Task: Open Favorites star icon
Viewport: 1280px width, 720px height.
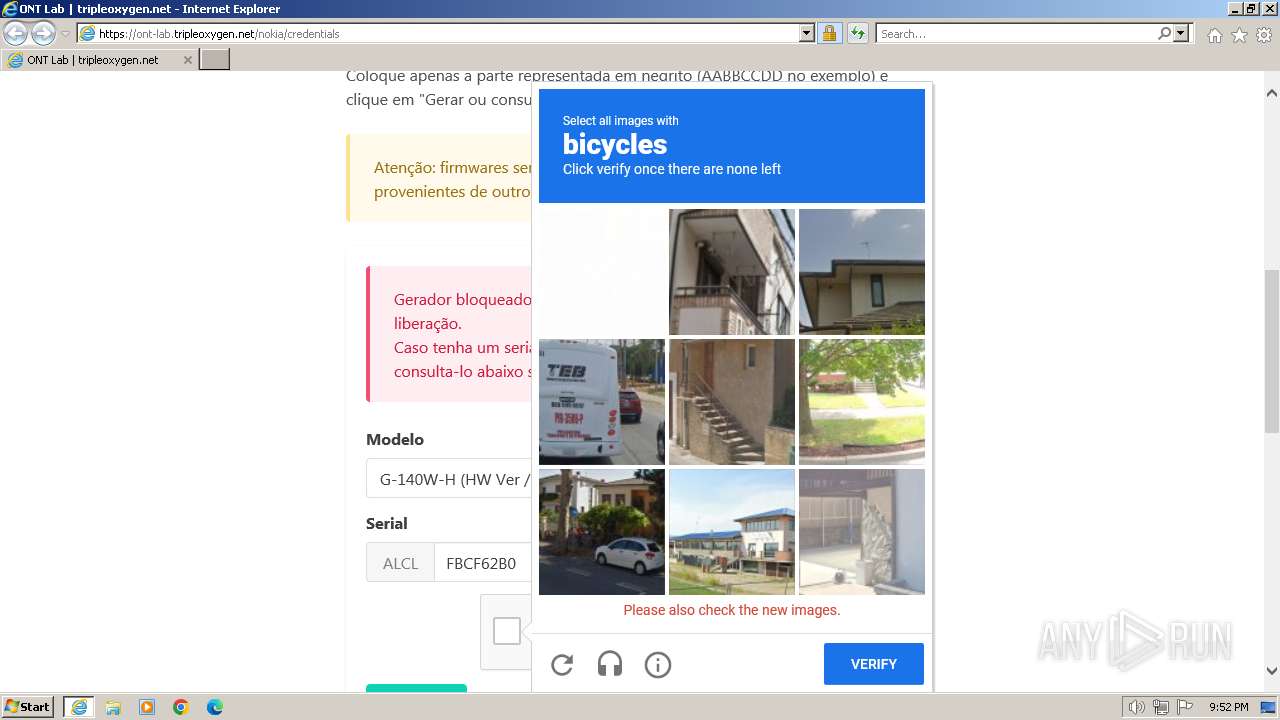Action: pyautogui.click(x=1239, y=35)
